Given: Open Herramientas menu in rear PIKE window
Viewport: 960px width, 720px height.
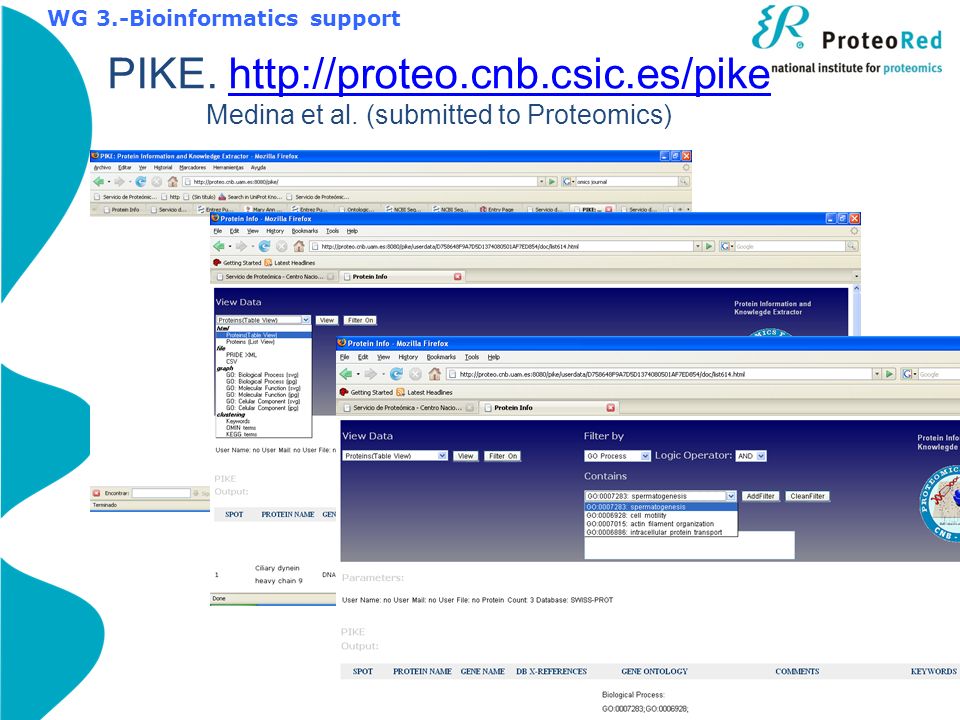Looking at the screenshot, I should pyautogui.click(x=228, y=167).
